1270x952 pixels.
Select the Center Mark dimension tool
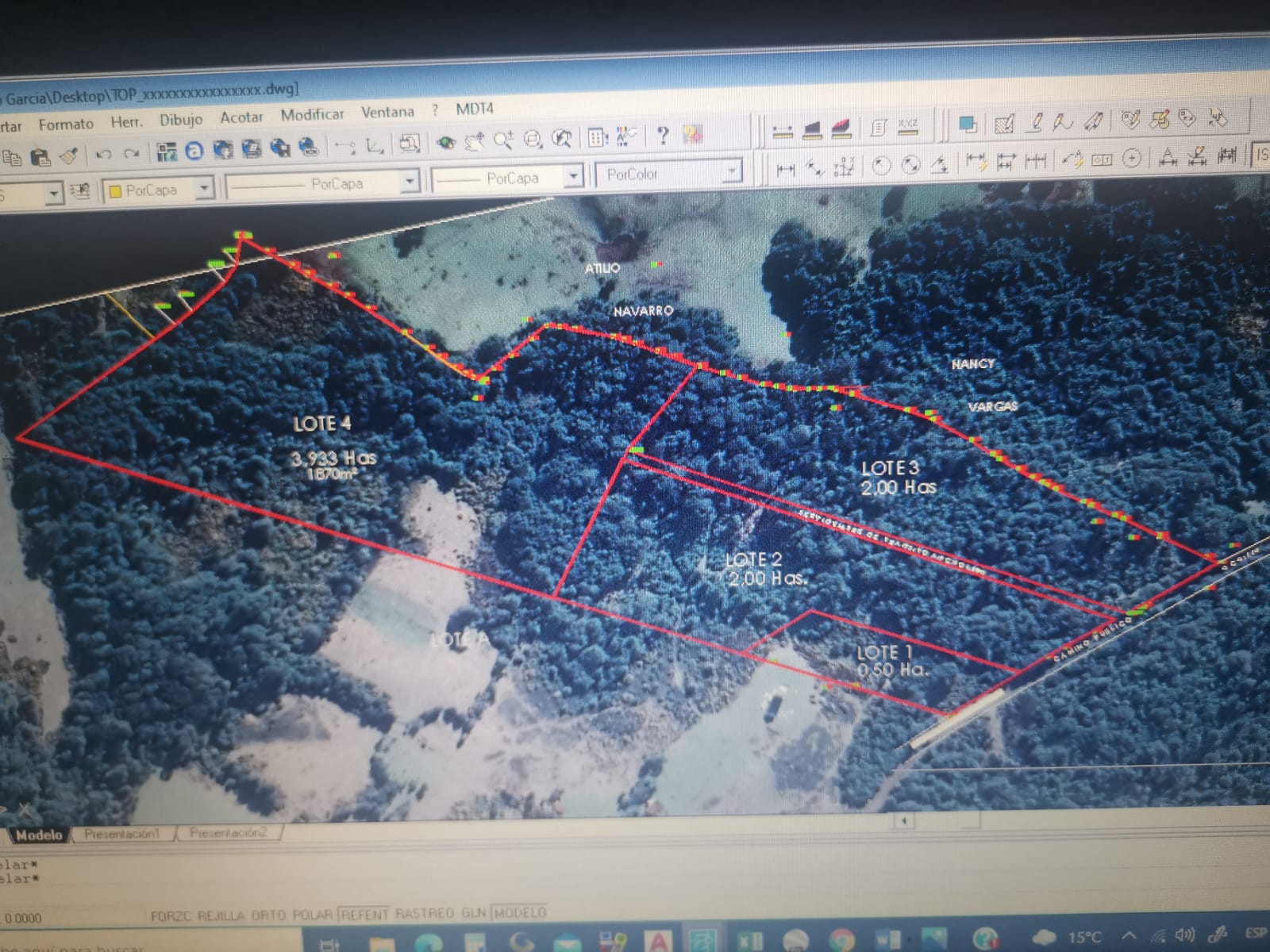click(1132, 158)
